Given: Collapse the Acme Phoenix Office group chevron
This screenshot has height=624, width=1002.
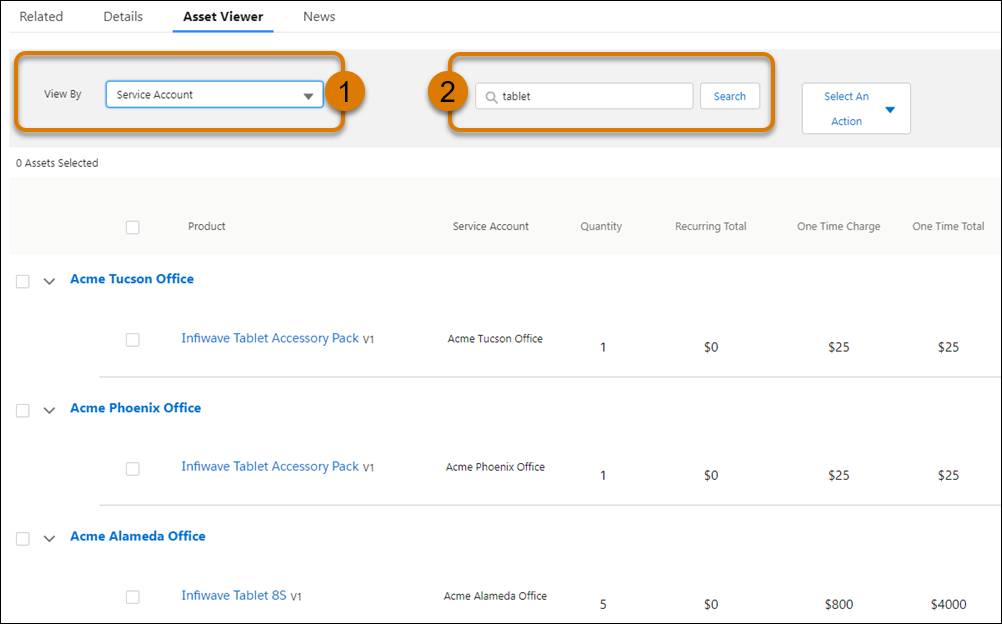Looking at the screenshot, I should click(49, 408).
